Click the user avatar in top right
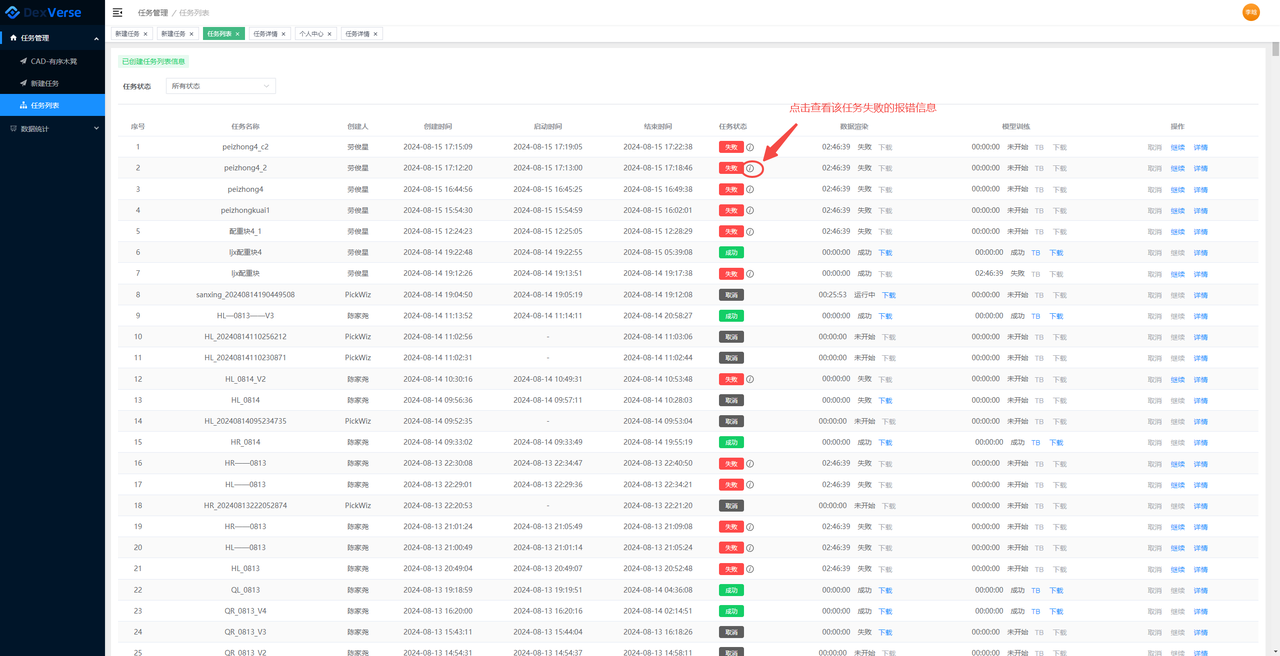The height and width of the screenshot is (656, 1280). [1250, 12]
